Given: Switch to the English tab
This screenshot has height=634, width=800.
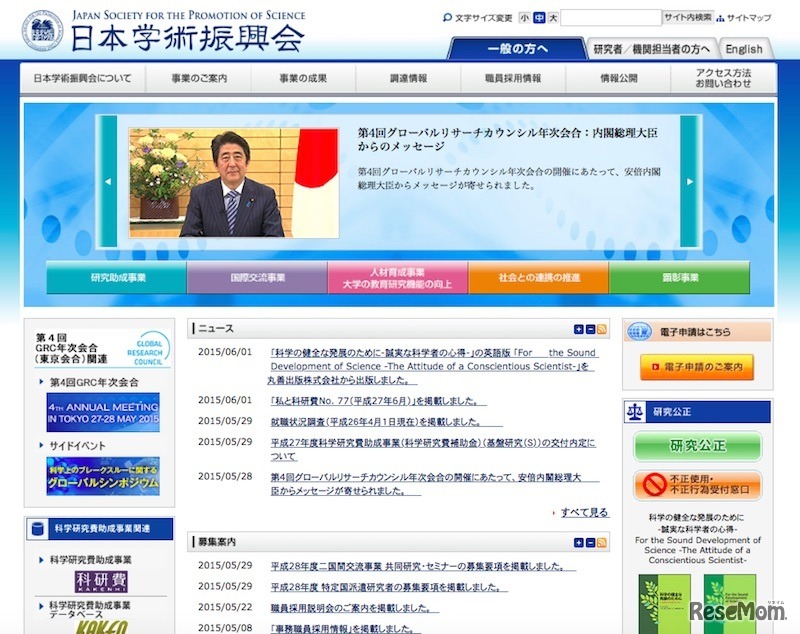Looking at the screenshot, I should click(744, 48).
